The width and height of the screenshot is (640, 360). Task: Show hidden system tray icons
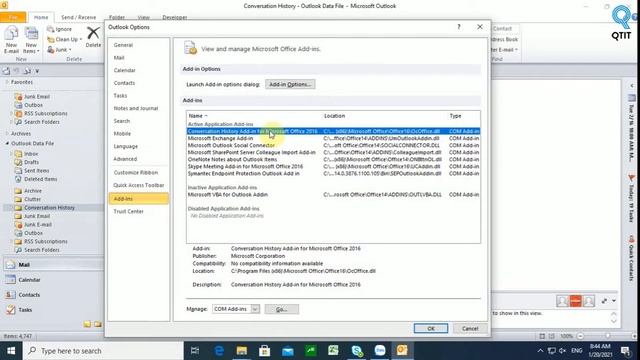click(540, 351)
